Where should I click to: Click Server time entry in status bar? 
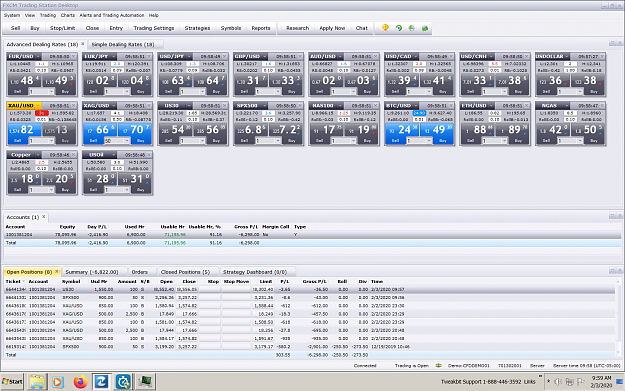586,365
